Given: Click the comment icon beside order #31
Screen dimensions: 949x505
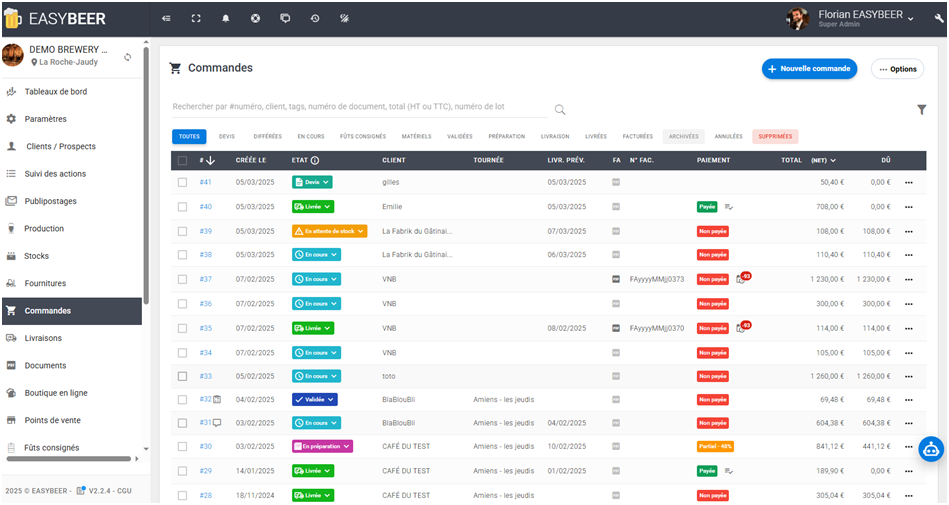Looking at the screenshot, I should 217,423.
